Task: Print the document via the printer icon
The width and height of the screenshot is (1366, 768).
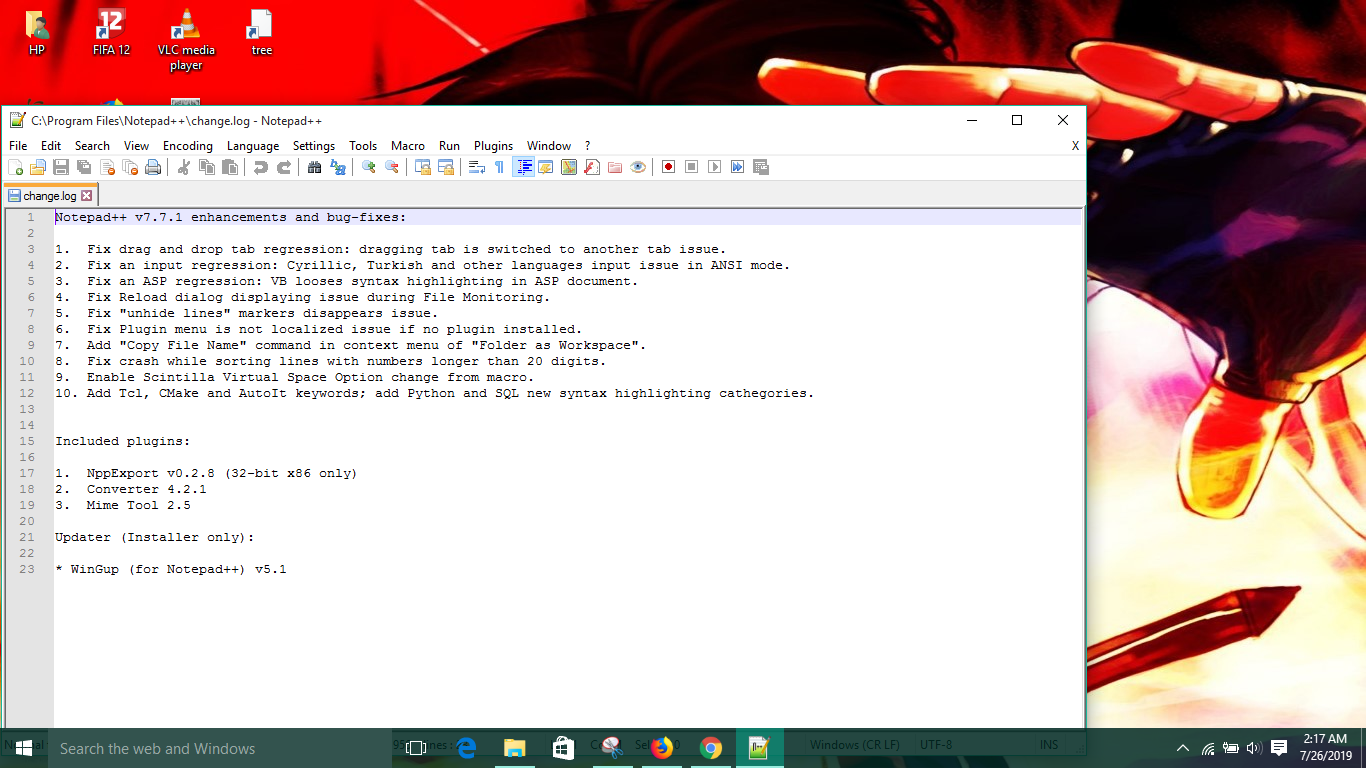Action: tap(153, 167)
